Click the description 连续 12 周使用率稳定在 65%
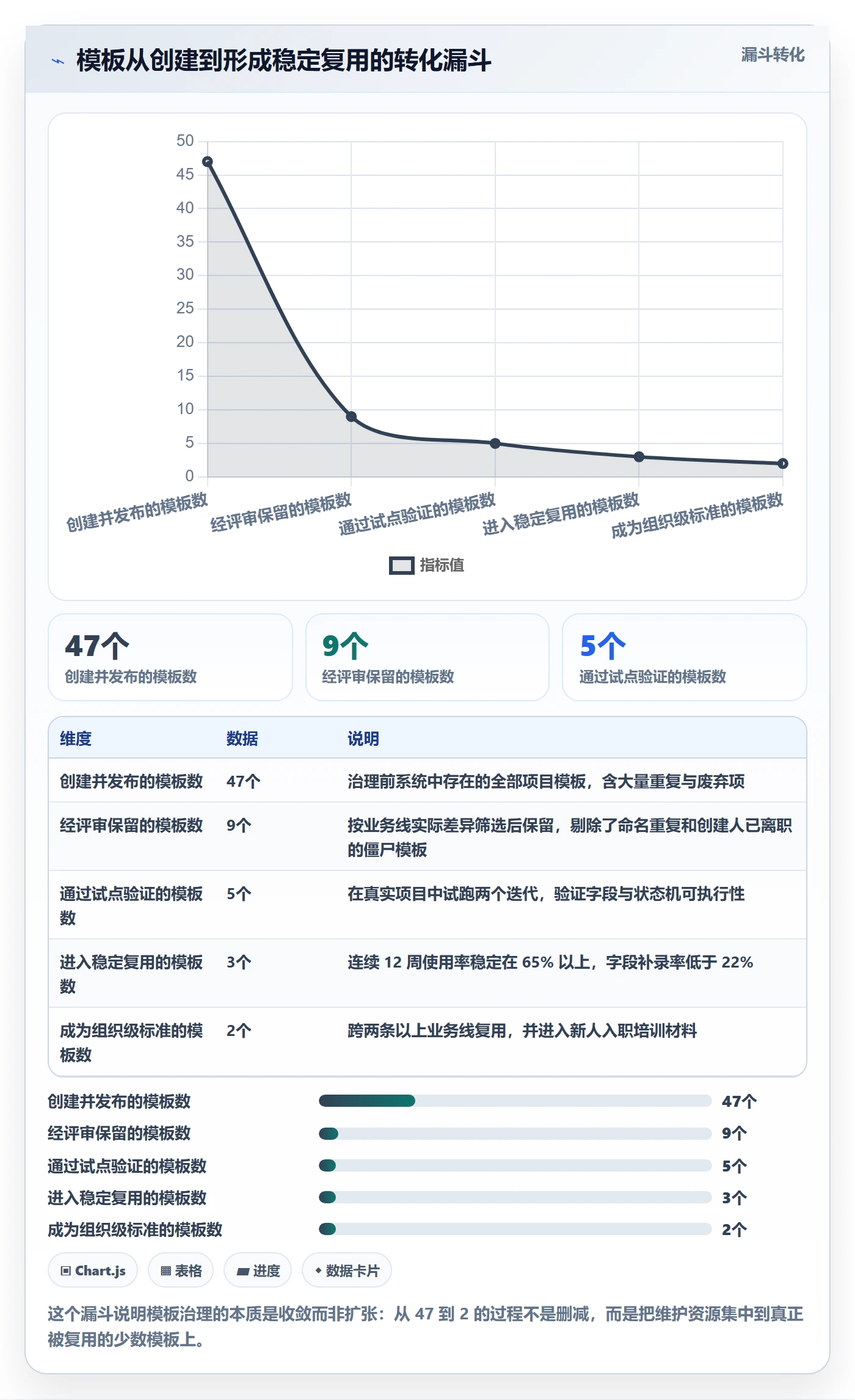The width and height of the screenshot is (855, 1400). pyautogui.click(x=550, y=962)
